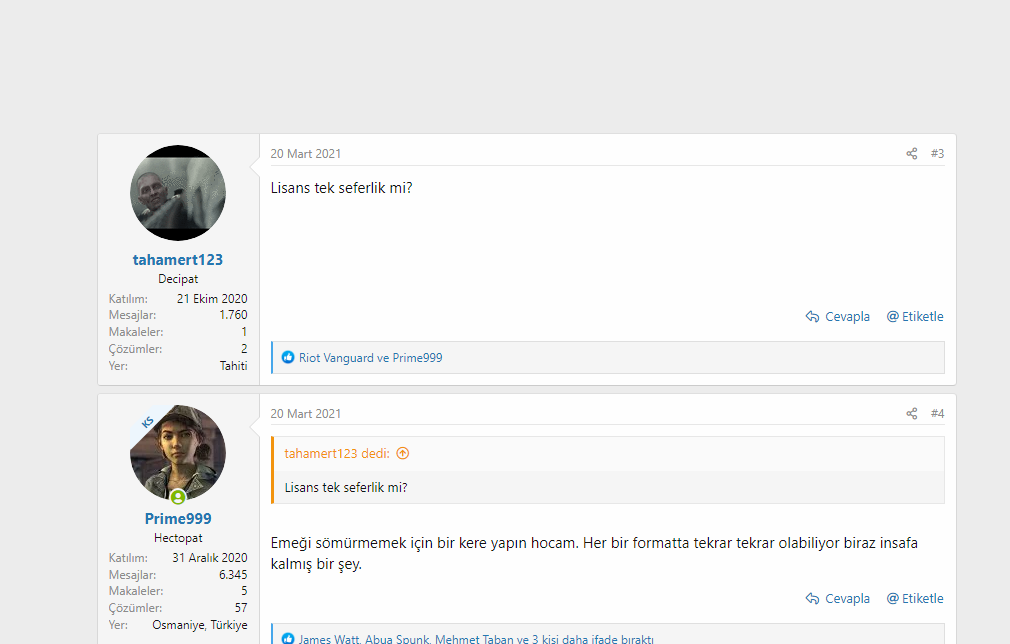
Task: Open Prime999 username profile link
Action: pyautogui.click(x=178, y=518)
